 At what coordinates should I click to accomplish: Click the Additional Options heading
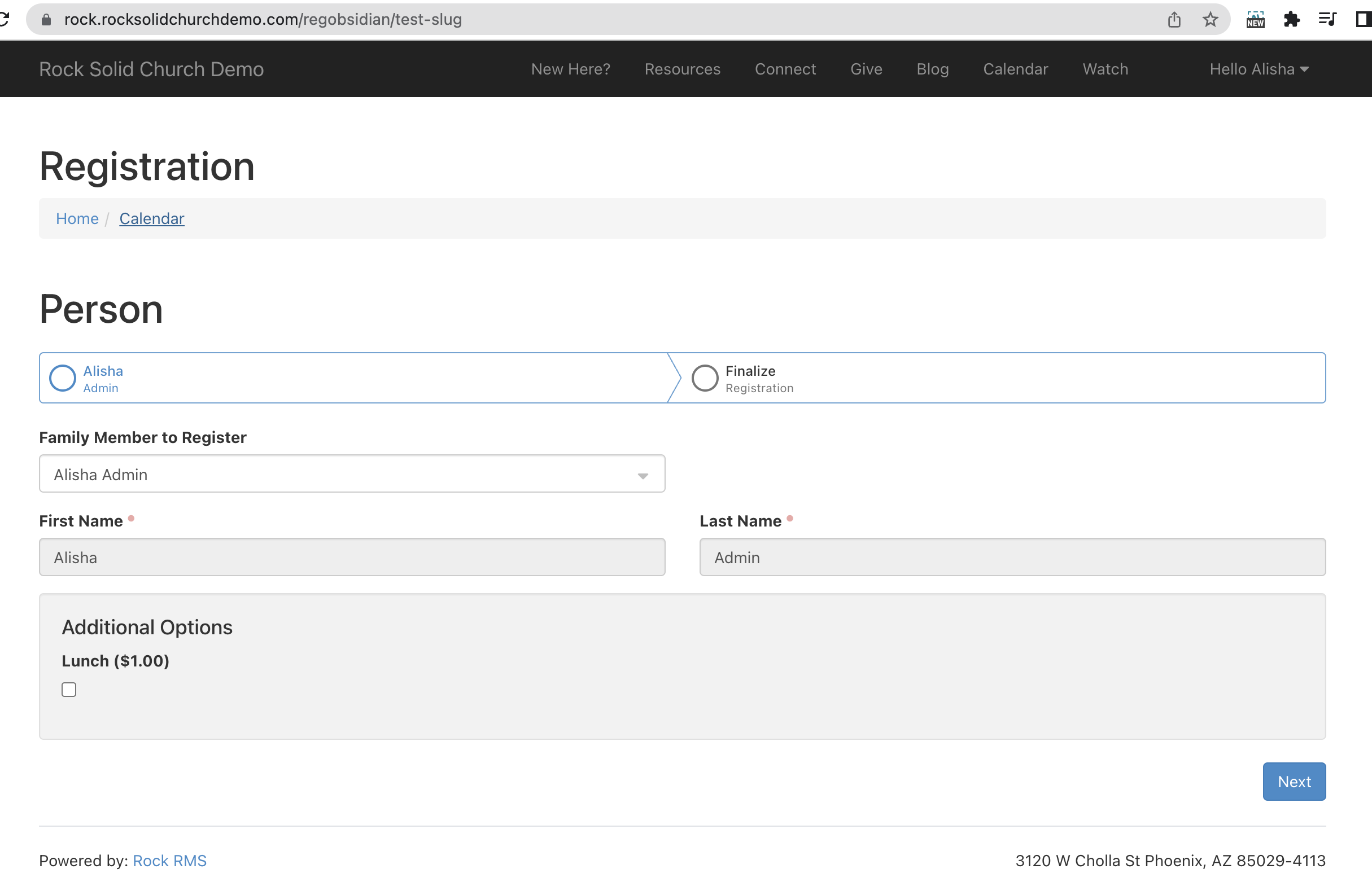[147, 627]
